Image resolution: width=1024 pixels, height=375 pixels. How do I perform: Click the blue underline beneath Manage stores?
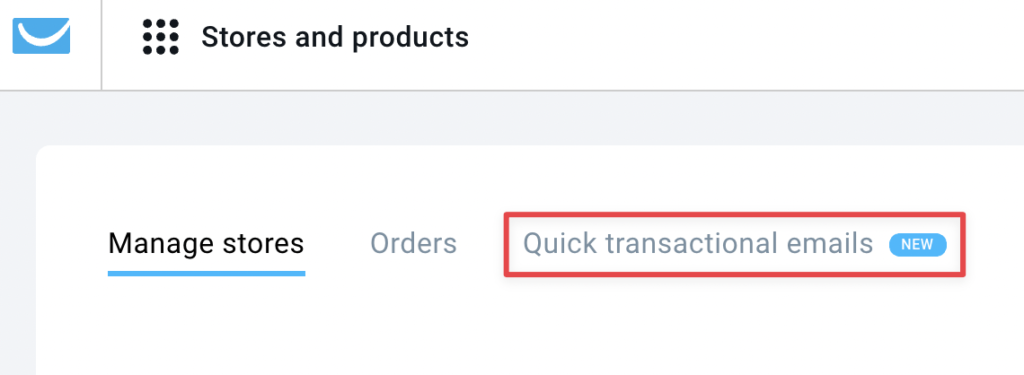[x=206, y=273]
